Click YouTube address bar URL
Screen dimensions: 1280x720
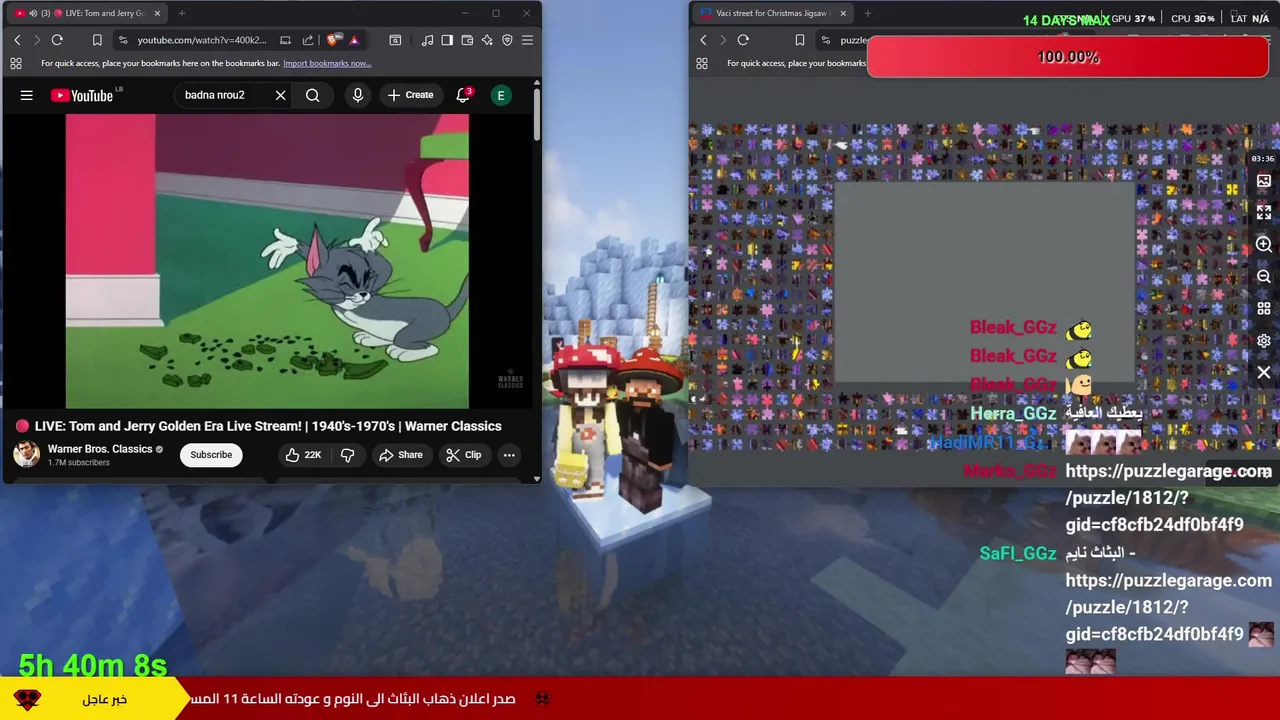(202, 40)
